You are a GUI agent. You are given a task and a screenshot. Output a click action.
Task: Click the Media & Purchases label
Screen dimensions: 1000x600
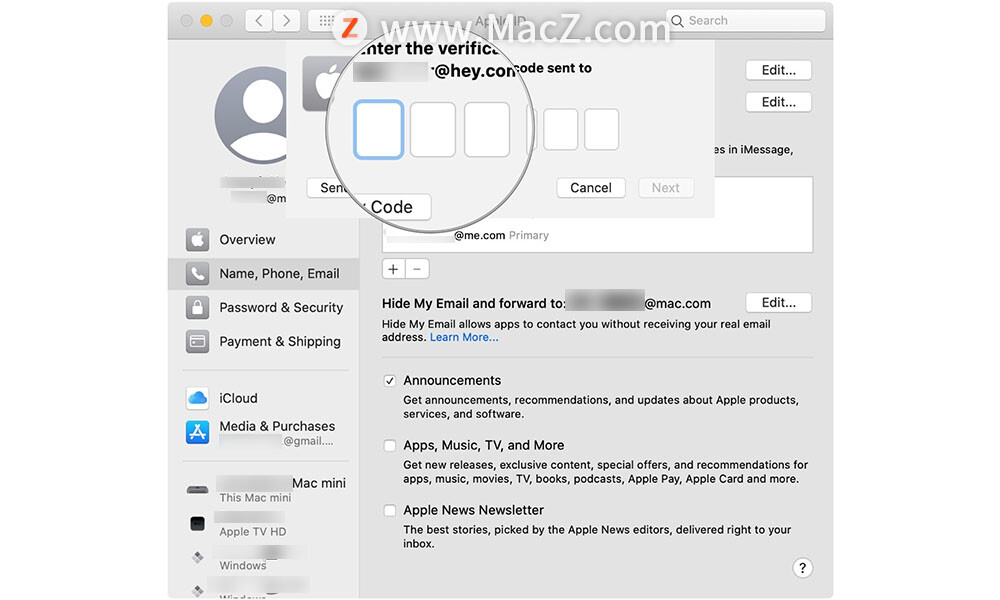coord(277,426)
